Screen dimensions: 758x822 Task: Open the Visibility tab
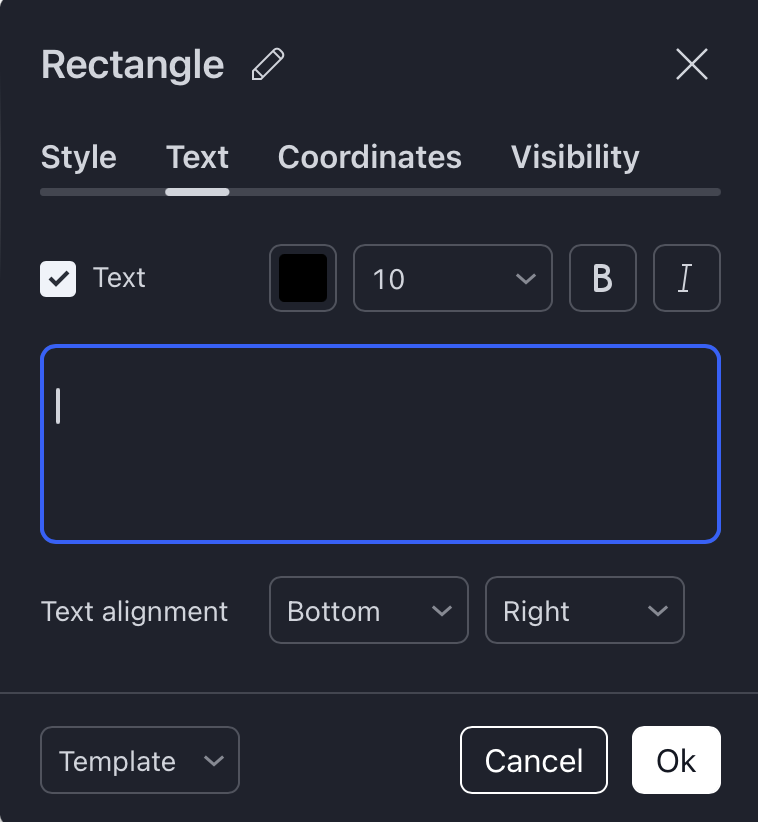pos(575,158)
